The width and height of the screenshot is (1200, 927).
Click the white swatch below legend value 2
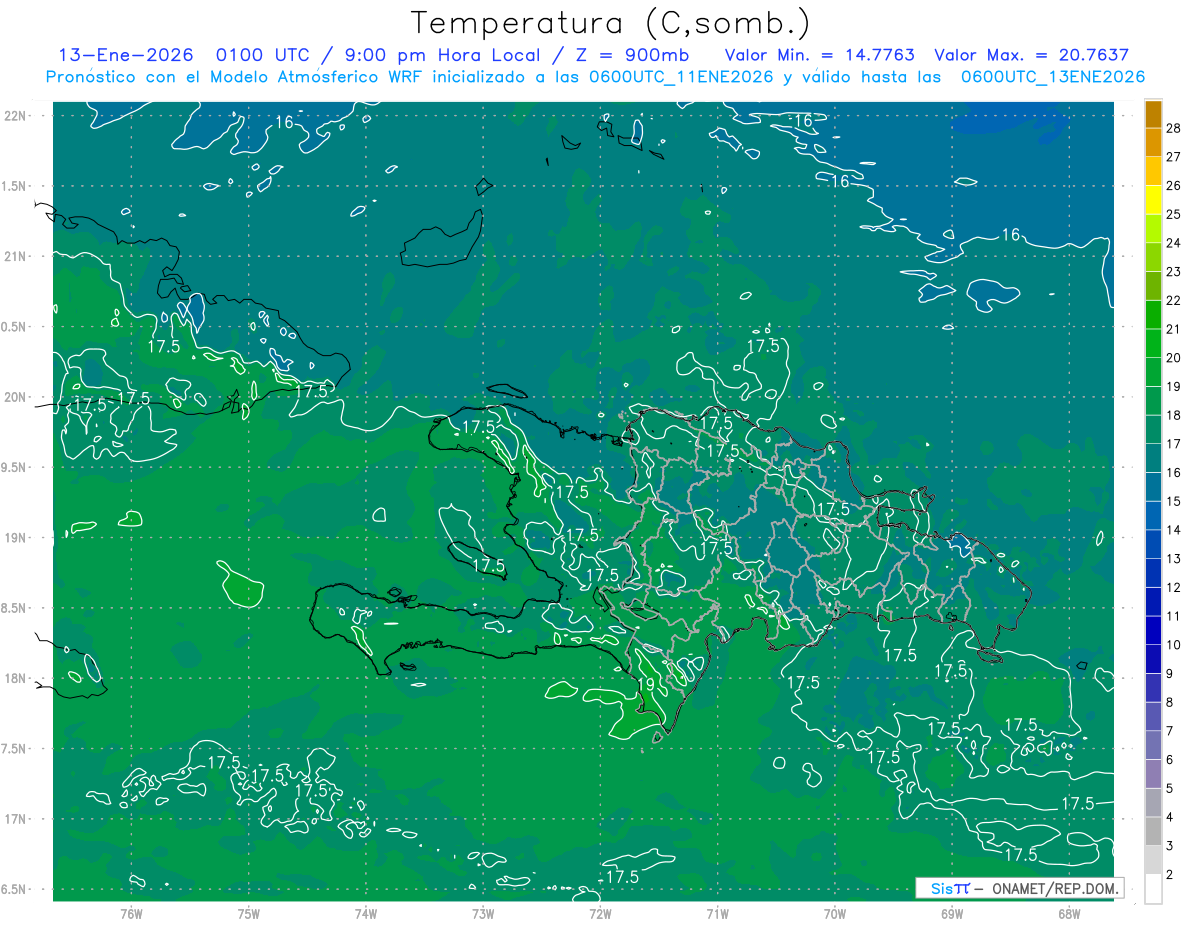click(1153, 889)
